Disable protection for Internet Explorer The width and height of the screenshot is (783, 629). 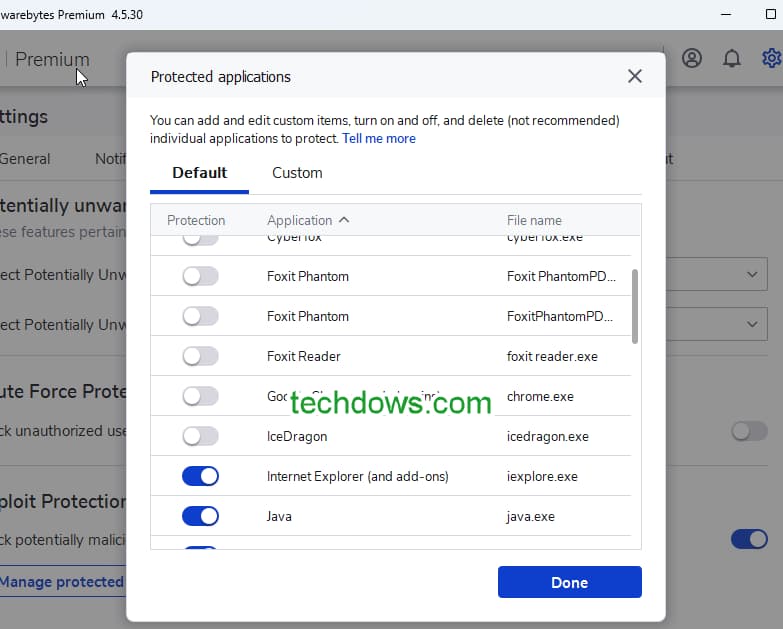coord(200,476)
